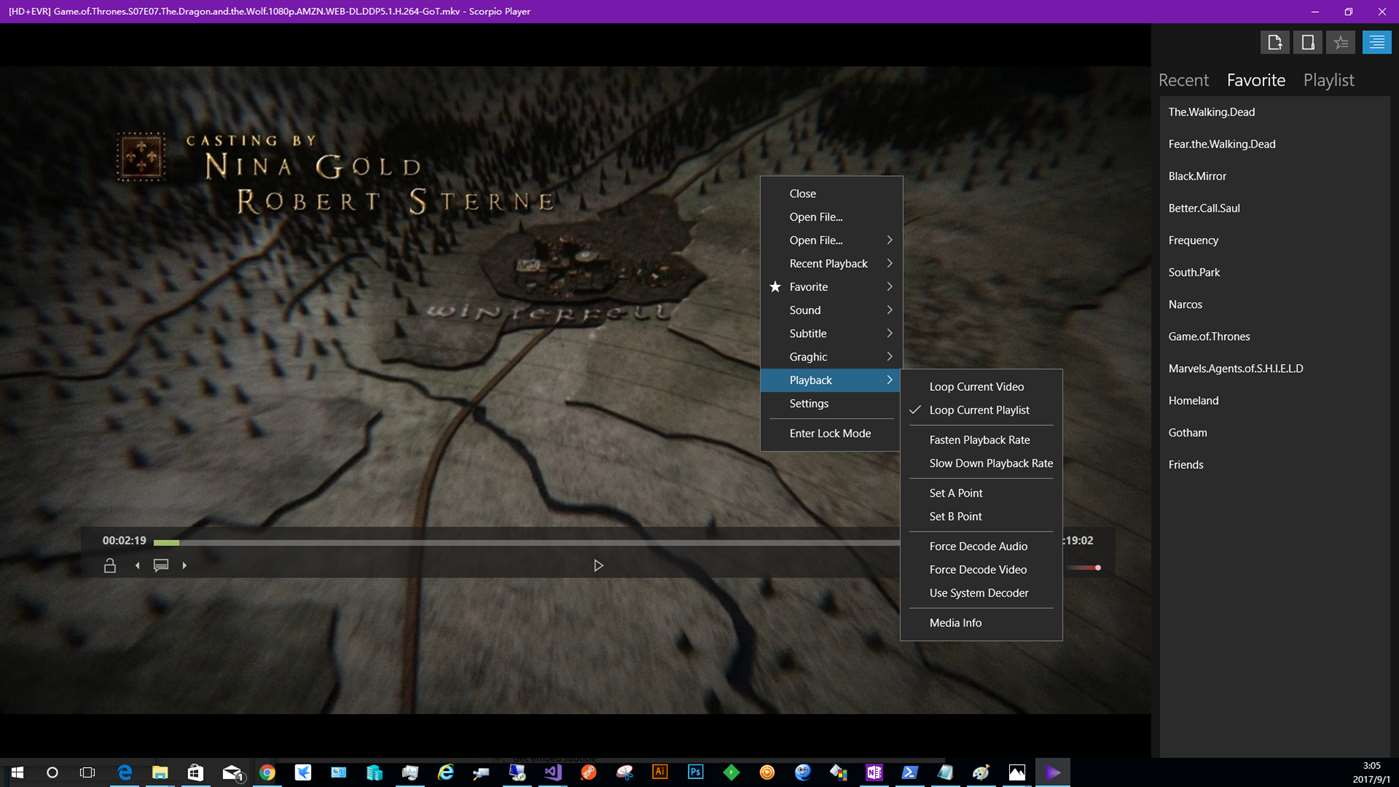Open Windows Start menu
The height and width of the screenshot is (787, 1399).
(17, 772)
